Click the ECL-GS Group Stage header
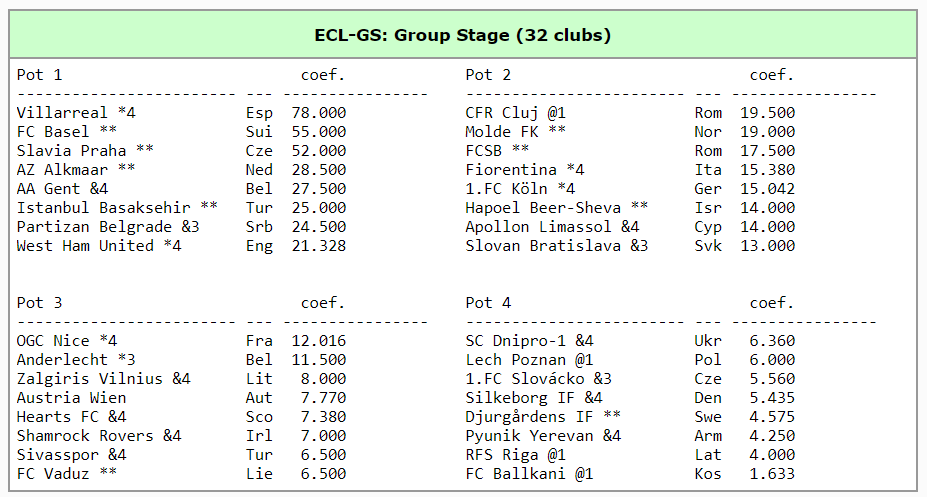The height and width of the screenshot is (497, 927). [462, 35]
